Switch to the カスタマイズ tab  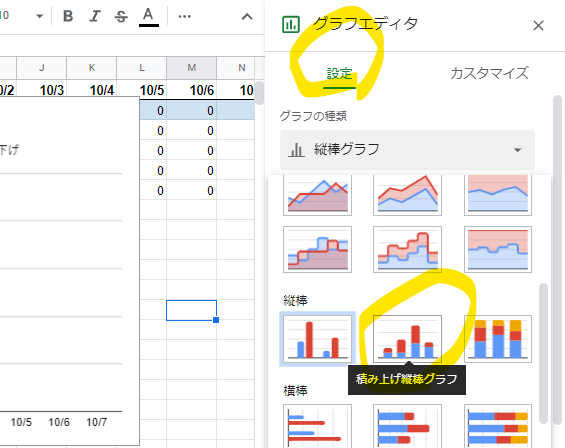pos(489,73)
